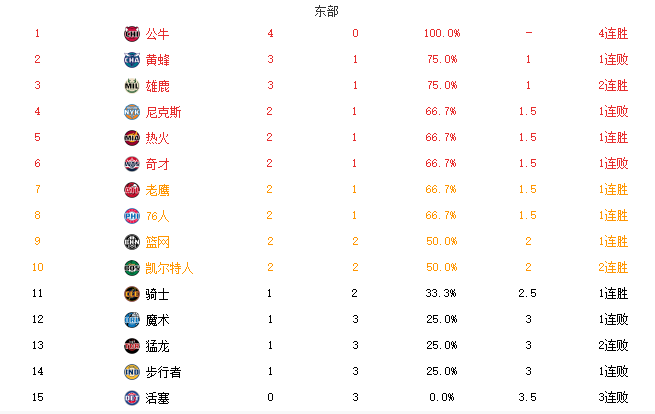Click the Charlotte Hornets CHA logo
Image resolution: width=655 pixels, height=414 pixels.
pyautogui.click(x=132, y=60)
